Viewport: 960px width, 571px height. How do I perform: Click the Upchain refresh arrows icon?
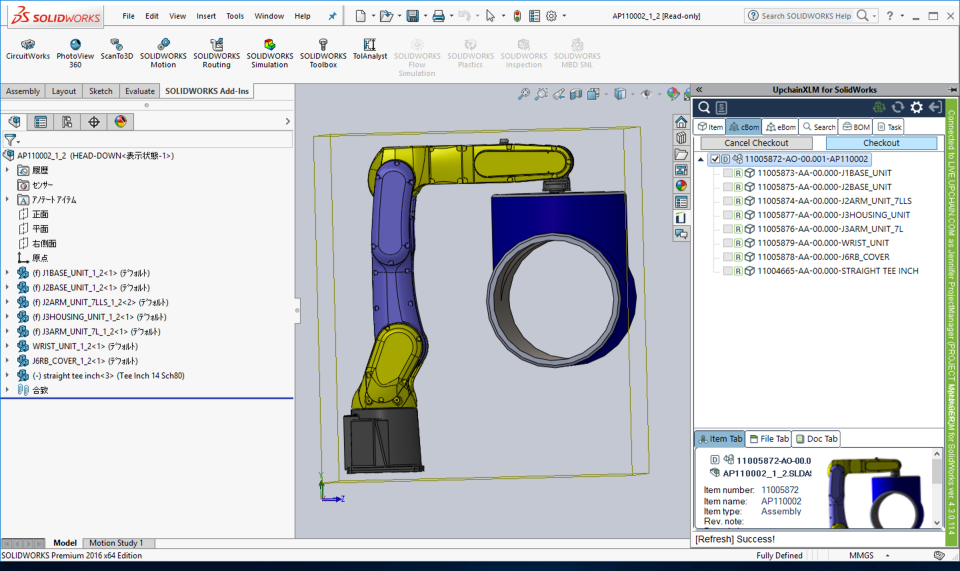click(x=897, y=107)
